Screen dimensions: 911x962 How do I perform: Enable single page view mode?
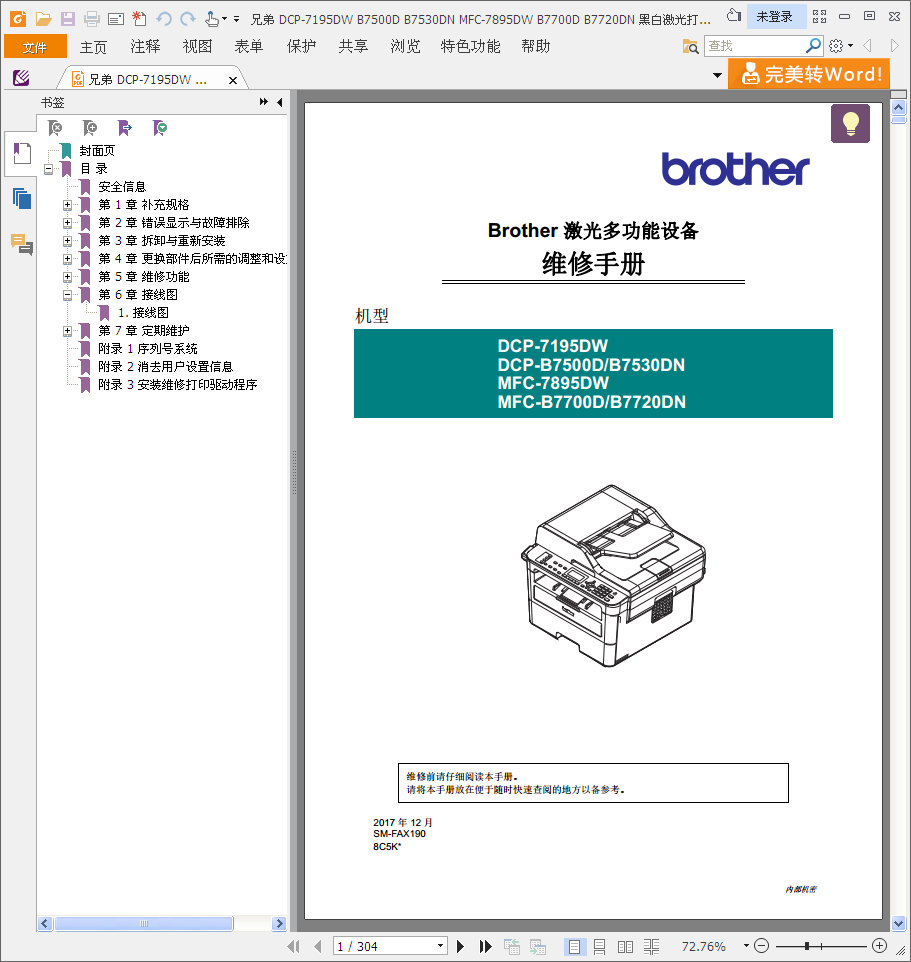pyautogui.click(x=574, y=946)
